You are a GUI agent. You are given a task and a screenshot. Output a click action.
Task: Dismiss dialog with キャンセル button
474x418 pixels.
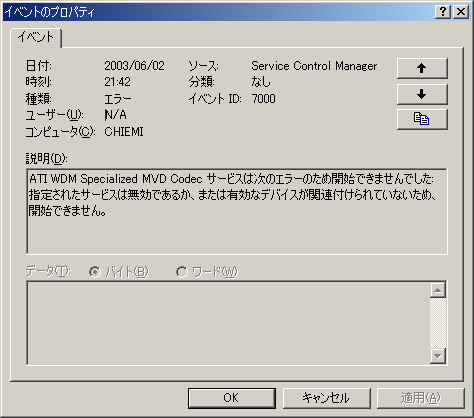[326, 398]
